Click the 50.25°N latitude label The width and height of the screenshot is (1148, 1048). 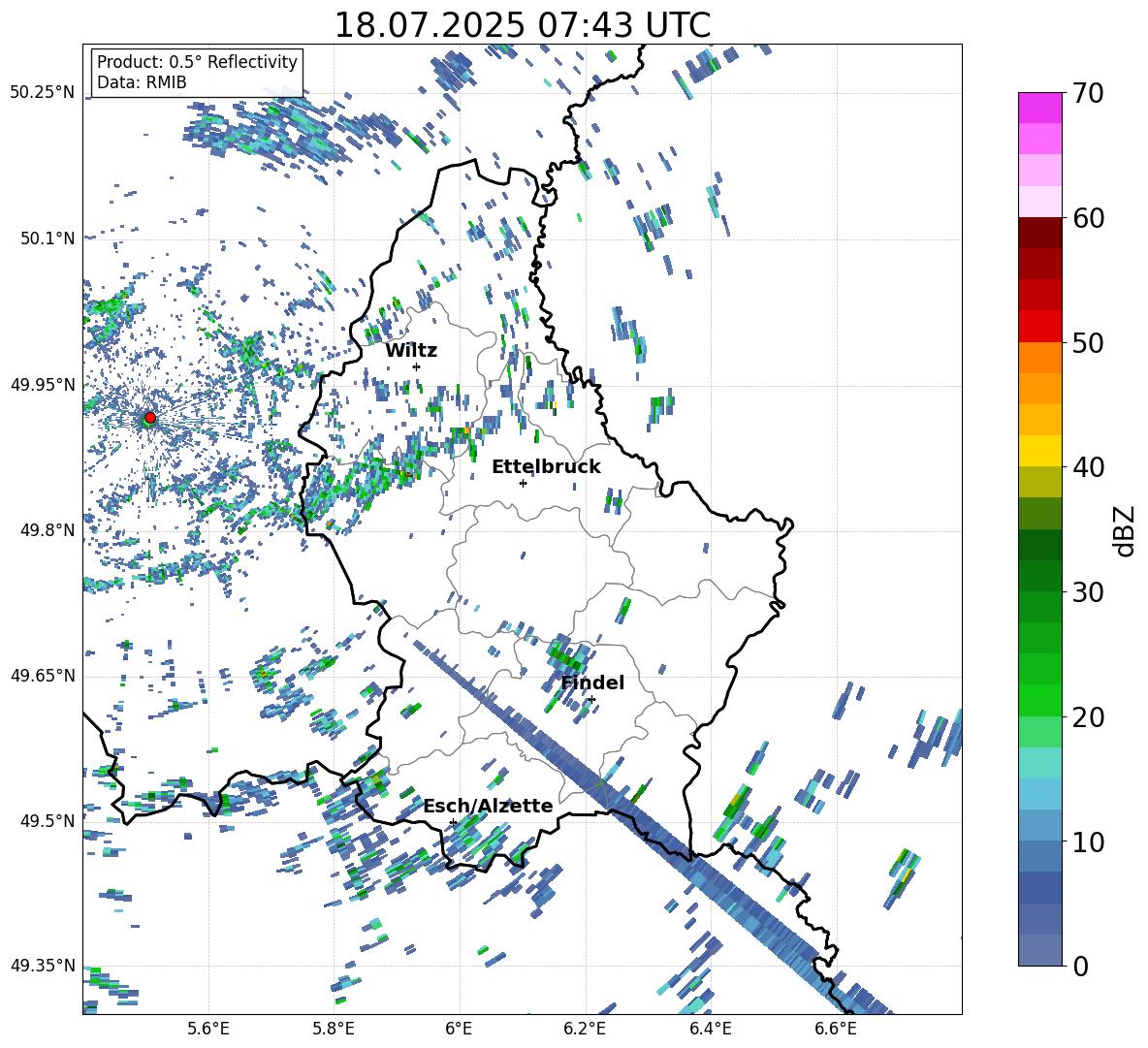coord(43,92)
